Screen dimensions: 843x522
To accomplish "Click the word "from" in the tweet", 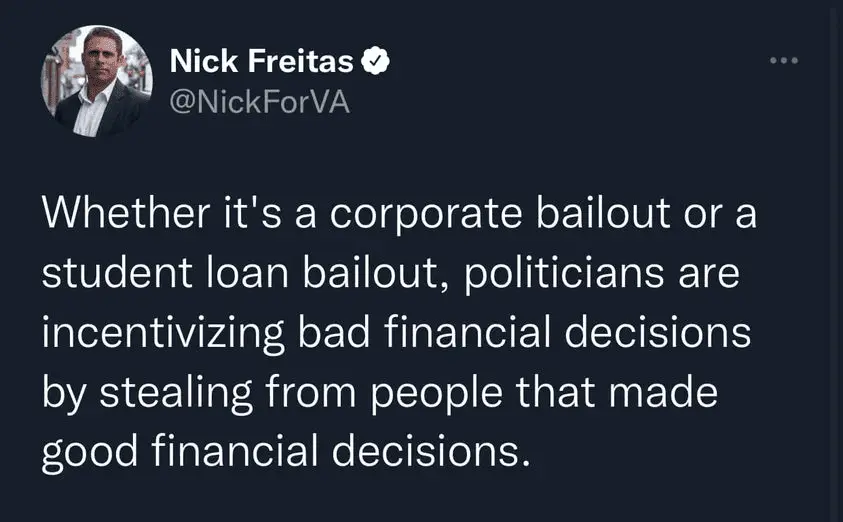I will coord(315,393).
